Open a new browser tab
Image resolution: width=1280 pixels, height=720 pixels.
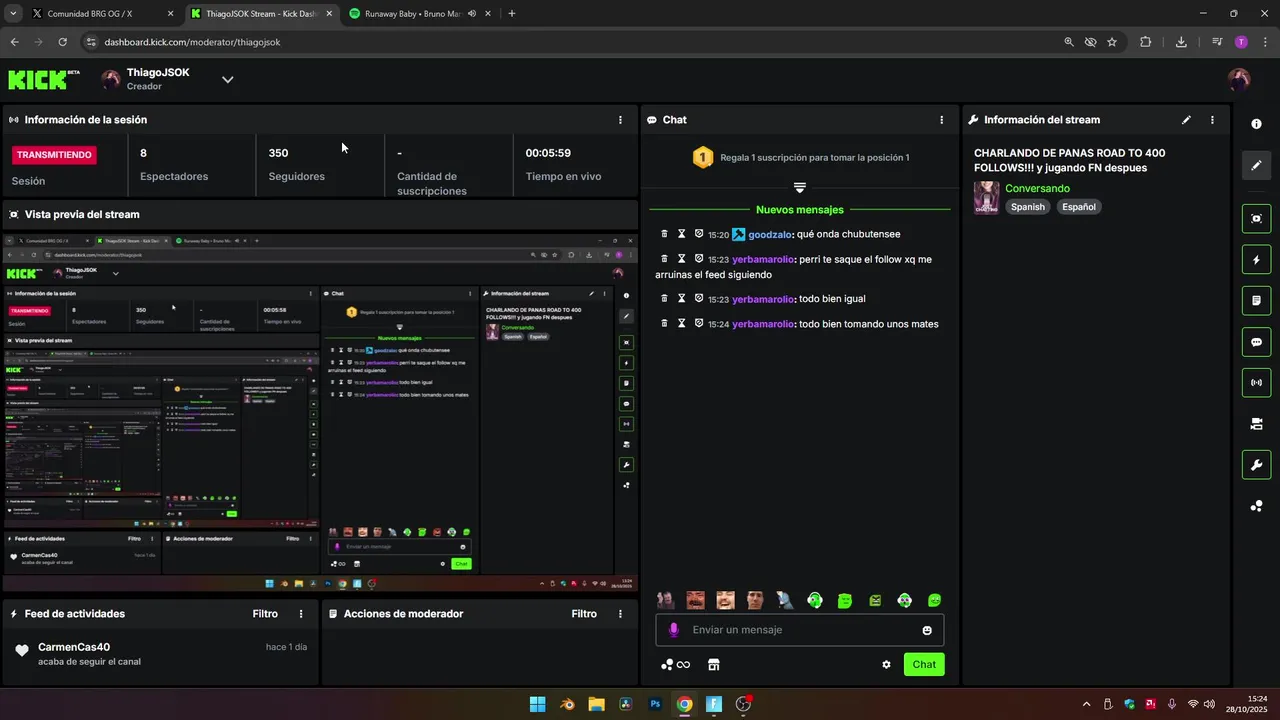pos(512,14)
